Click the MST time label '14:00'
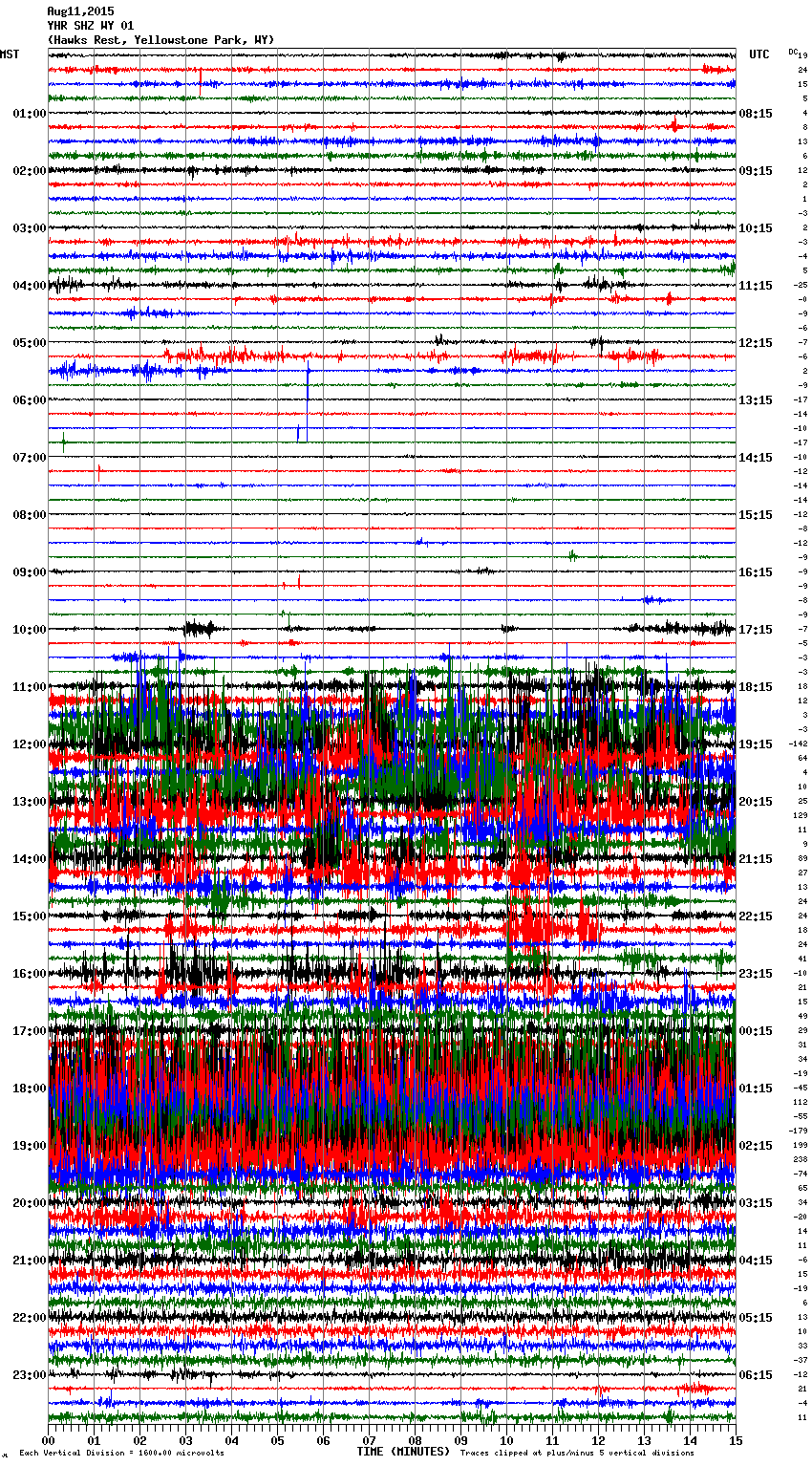812x1466 pixels. coord(30,859)
